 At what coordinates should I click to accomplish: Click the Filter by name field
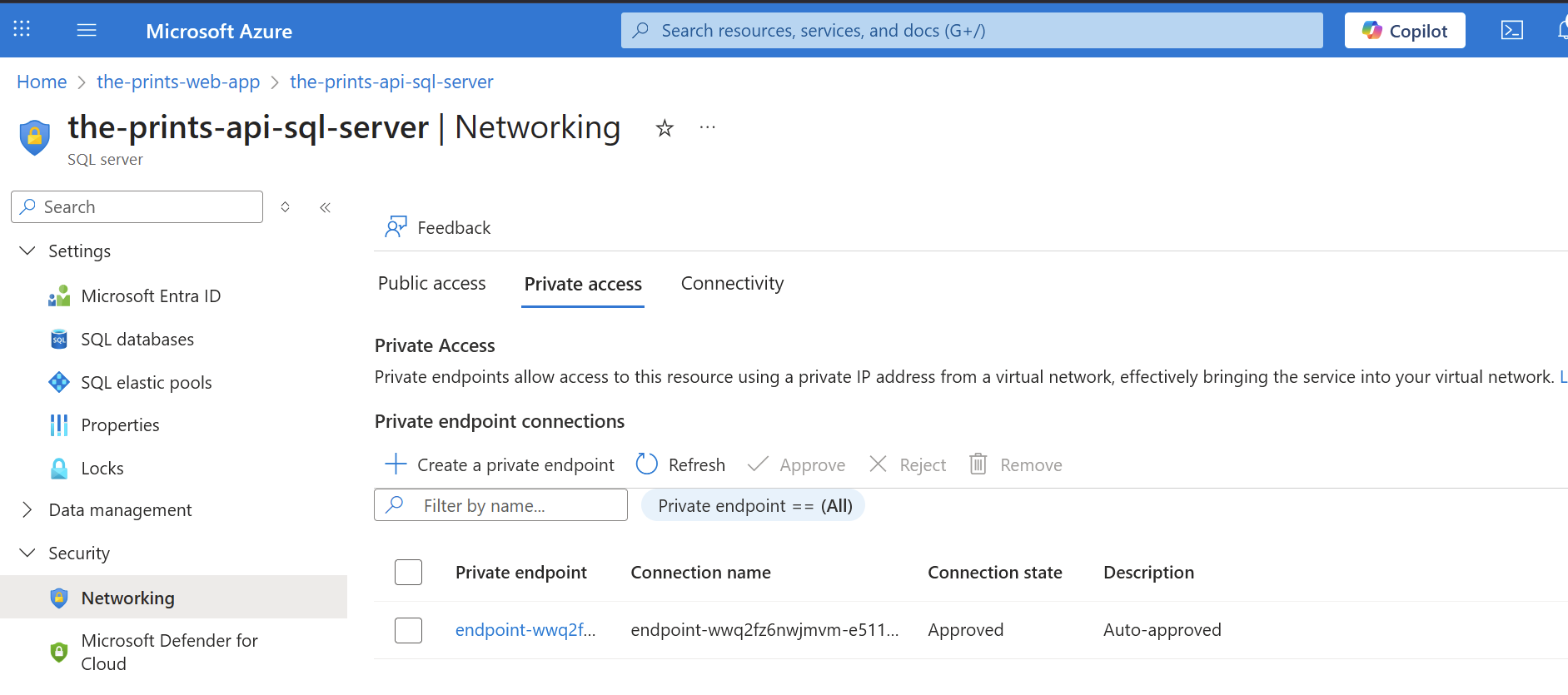click(x=500, y=505)
